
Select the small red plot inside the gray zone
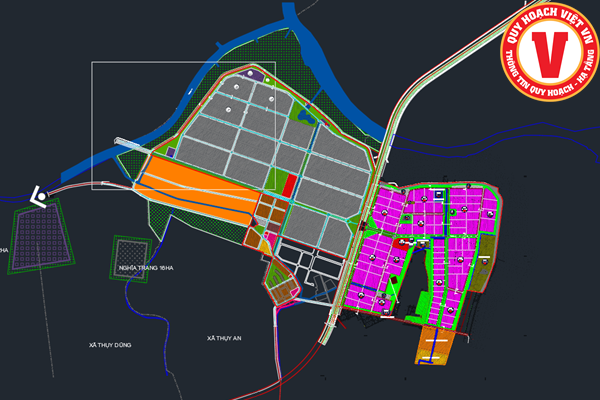pyautogui.click(x=289, y=186)
